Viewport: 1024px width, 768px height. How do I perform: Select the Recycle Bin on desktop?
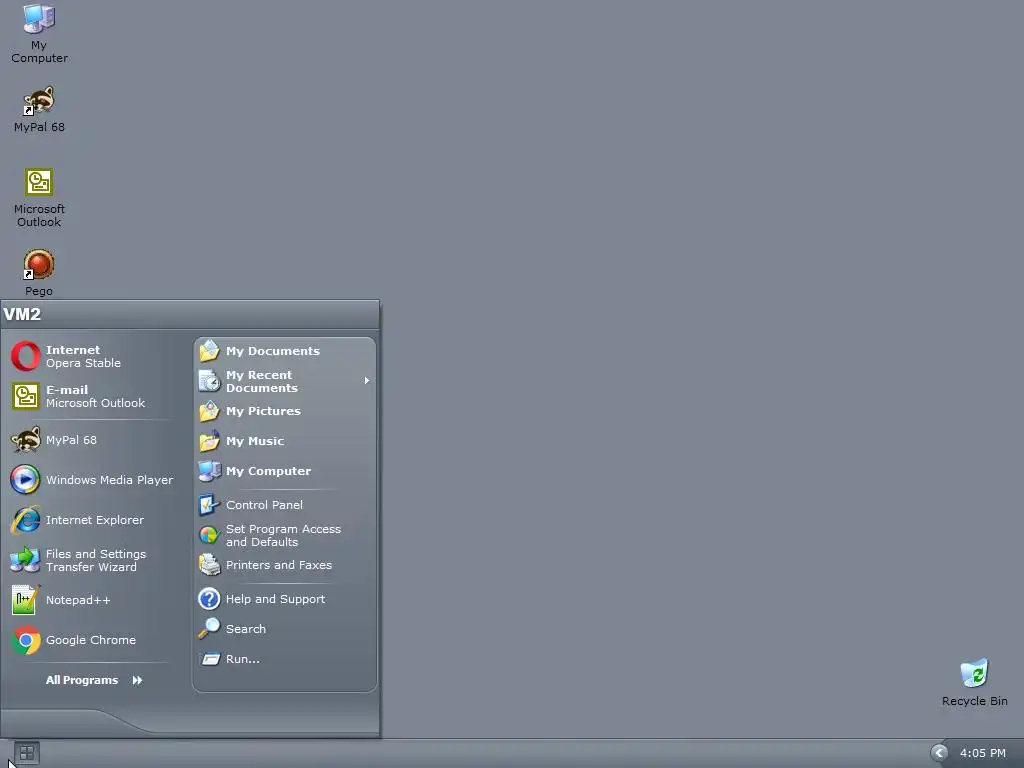point(974,683)
